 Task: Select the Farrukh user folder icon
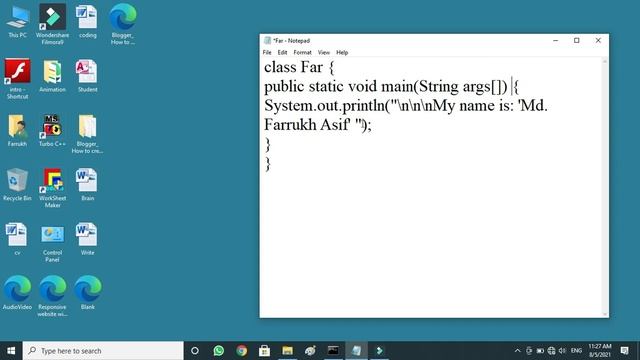tap(17, 130)
